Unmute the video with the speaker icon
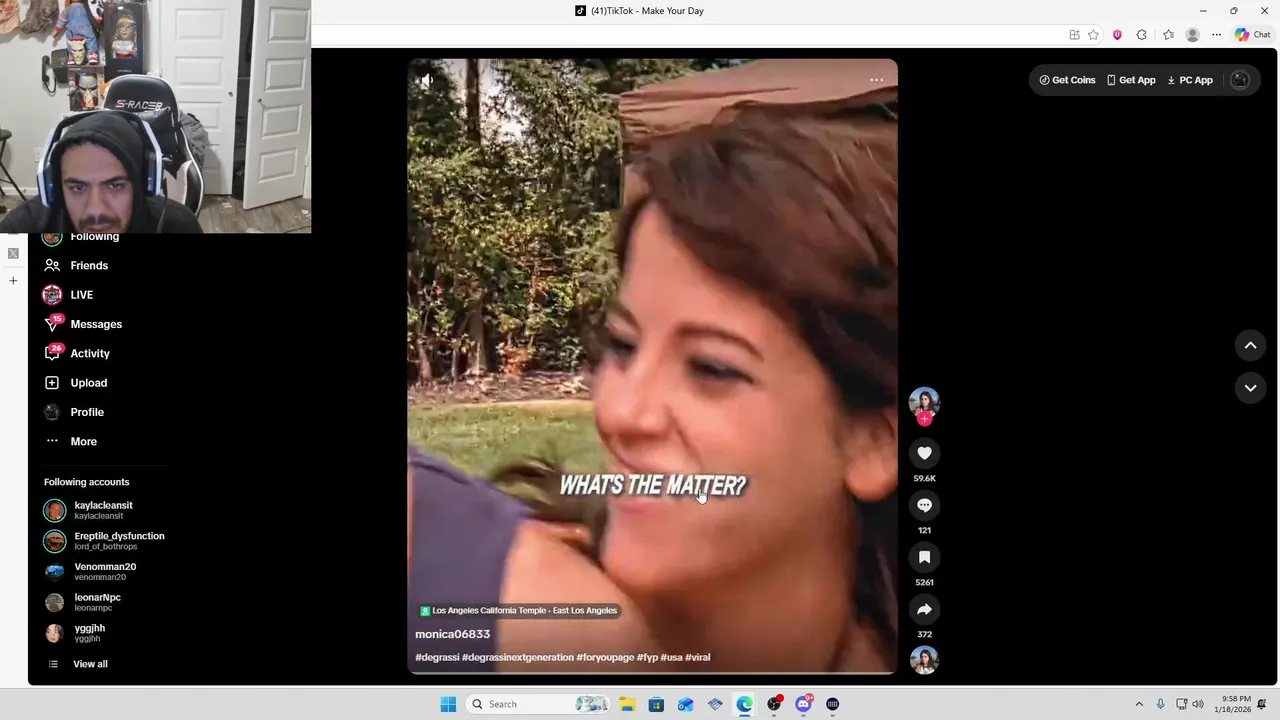 pyautogui.click(x=427, y=80)
